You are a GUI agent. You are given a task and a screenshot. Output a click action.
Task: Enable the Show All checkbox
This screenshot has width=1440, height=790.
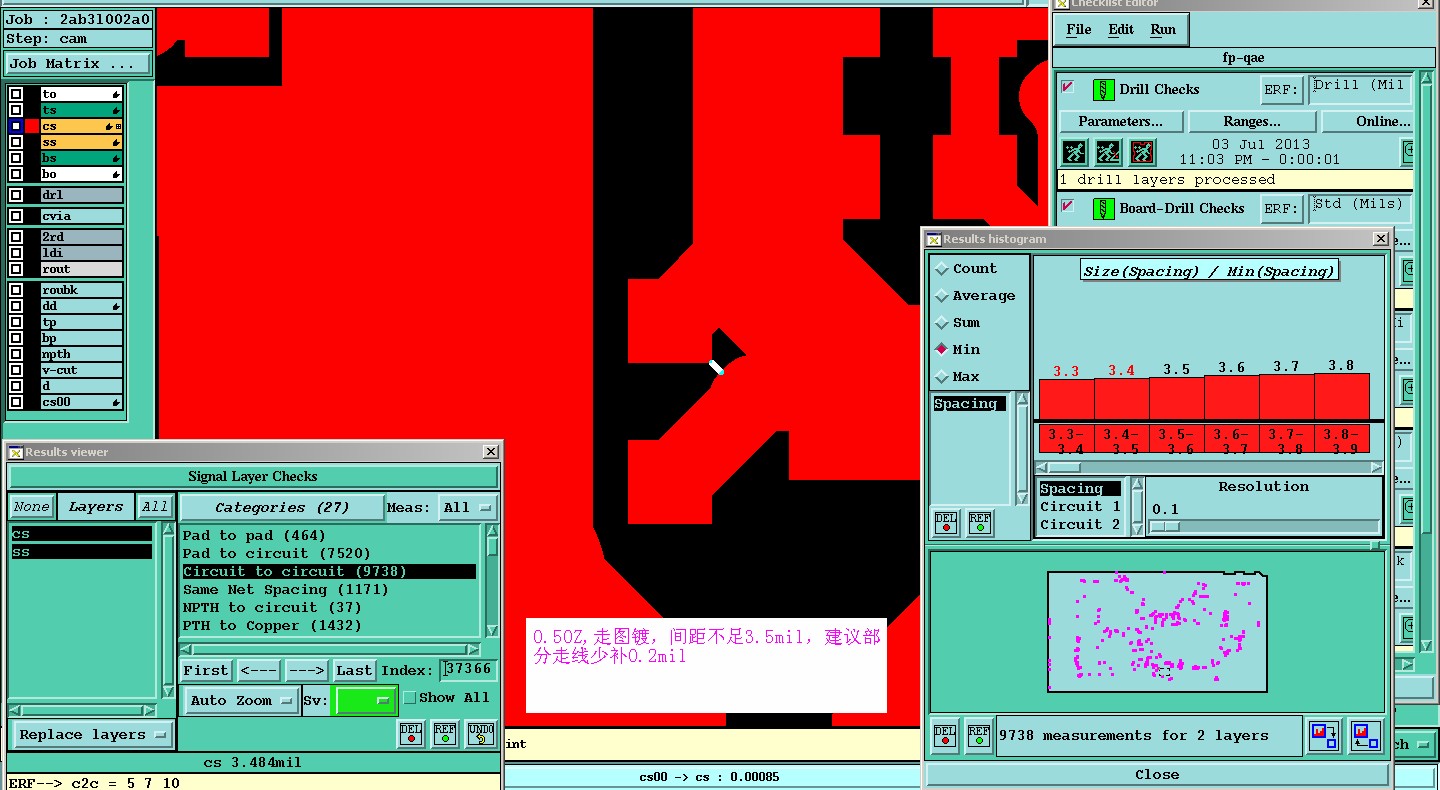point(409,698)
